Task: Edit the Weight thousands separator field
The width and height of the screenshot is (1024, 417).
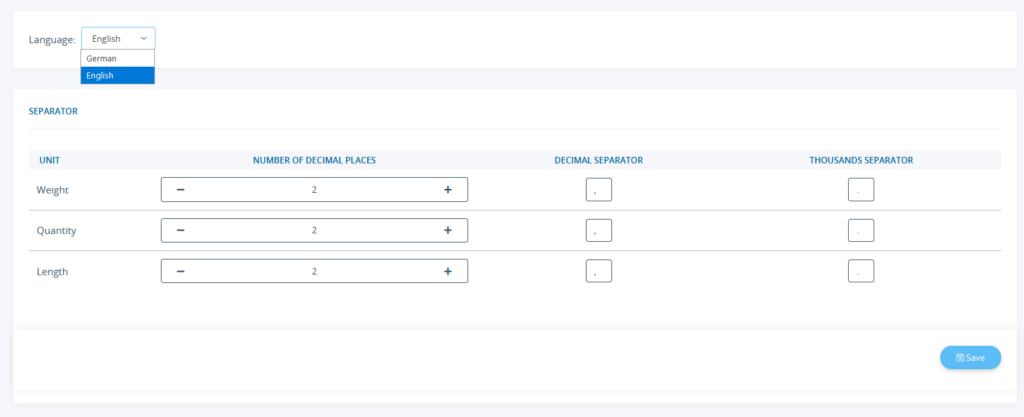Action: click(x=861, y=190)
